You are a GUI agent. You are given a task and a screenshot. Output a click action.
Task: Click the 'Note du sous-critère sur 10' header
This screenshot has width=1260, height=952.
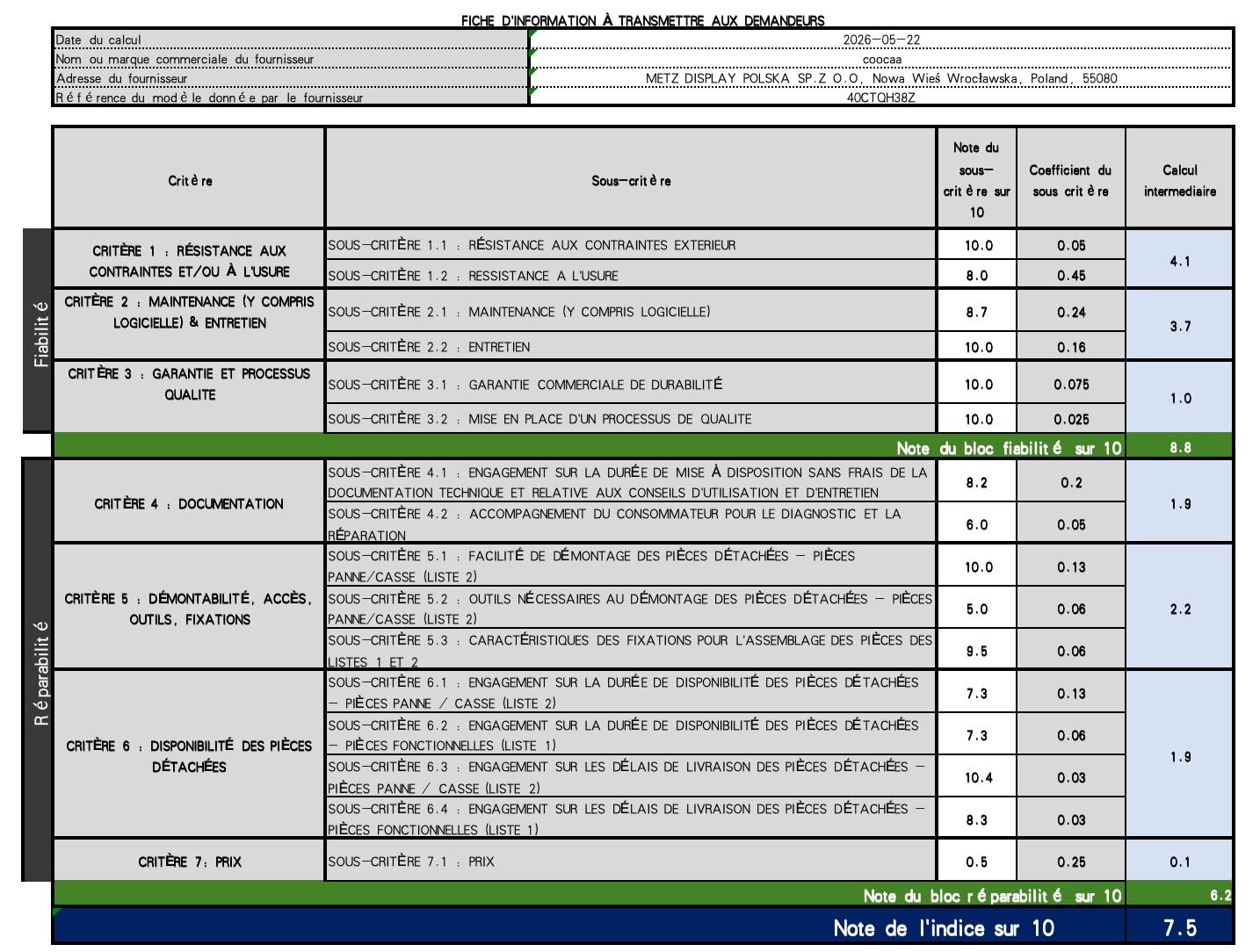click(x=976, y=178)
